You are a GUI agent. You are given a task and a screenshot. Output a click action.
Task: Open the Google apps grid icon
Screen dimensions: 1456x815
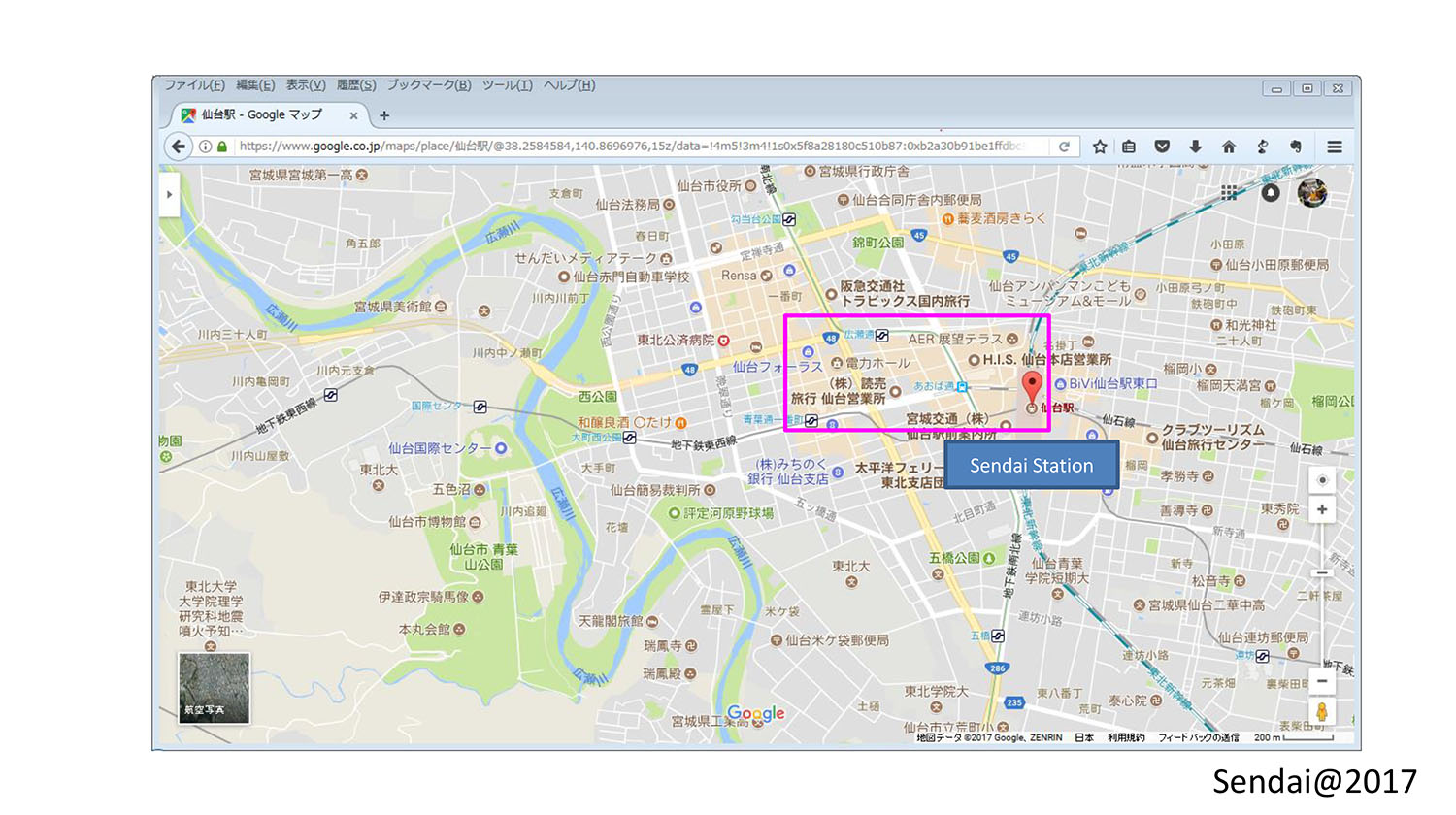(x=1229, y=193)
